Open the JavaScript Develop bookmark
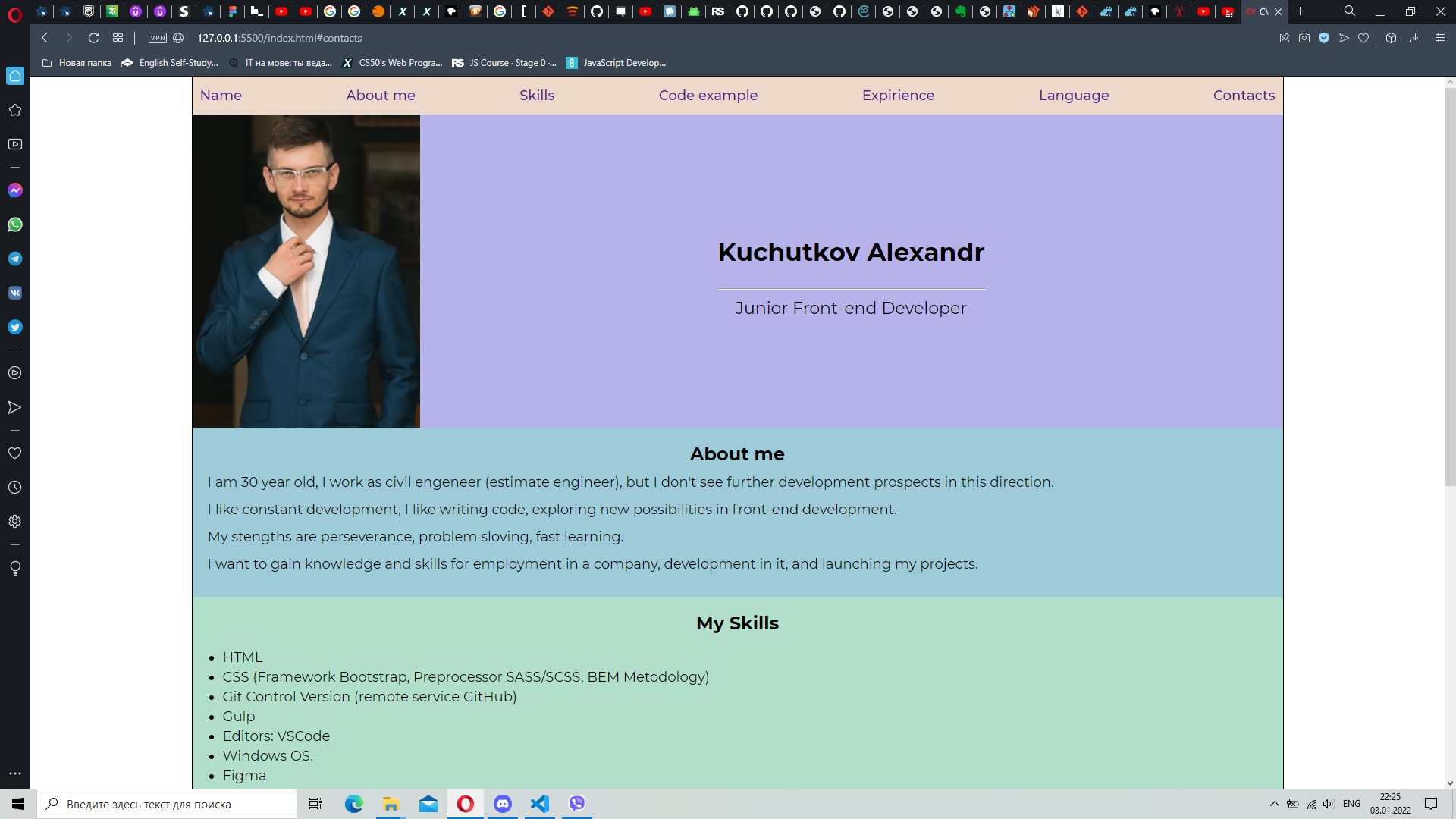 (617, 63)
